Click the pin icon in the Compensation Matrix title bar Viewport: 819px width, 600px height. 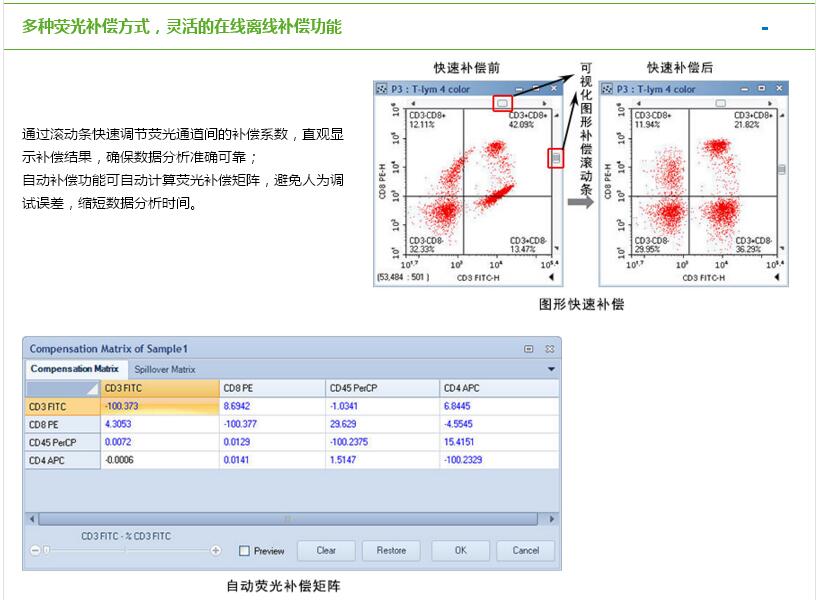point(529,349)
